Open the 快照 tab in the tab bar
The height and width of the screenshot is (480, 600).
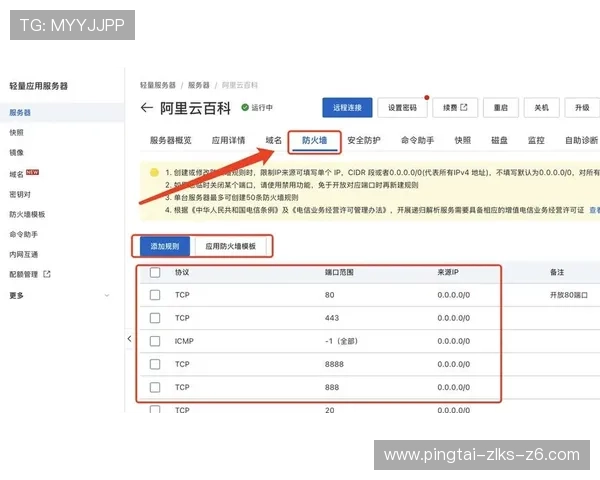(x=463, y=140)
